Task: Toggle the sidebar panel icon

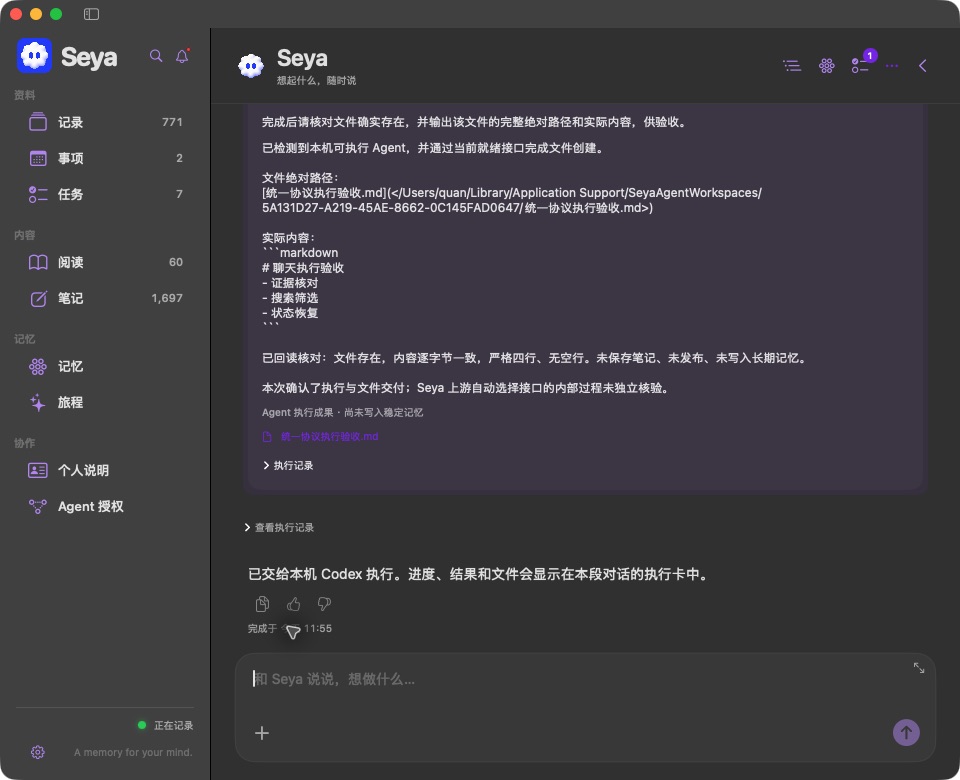Action: pos(91,13)
